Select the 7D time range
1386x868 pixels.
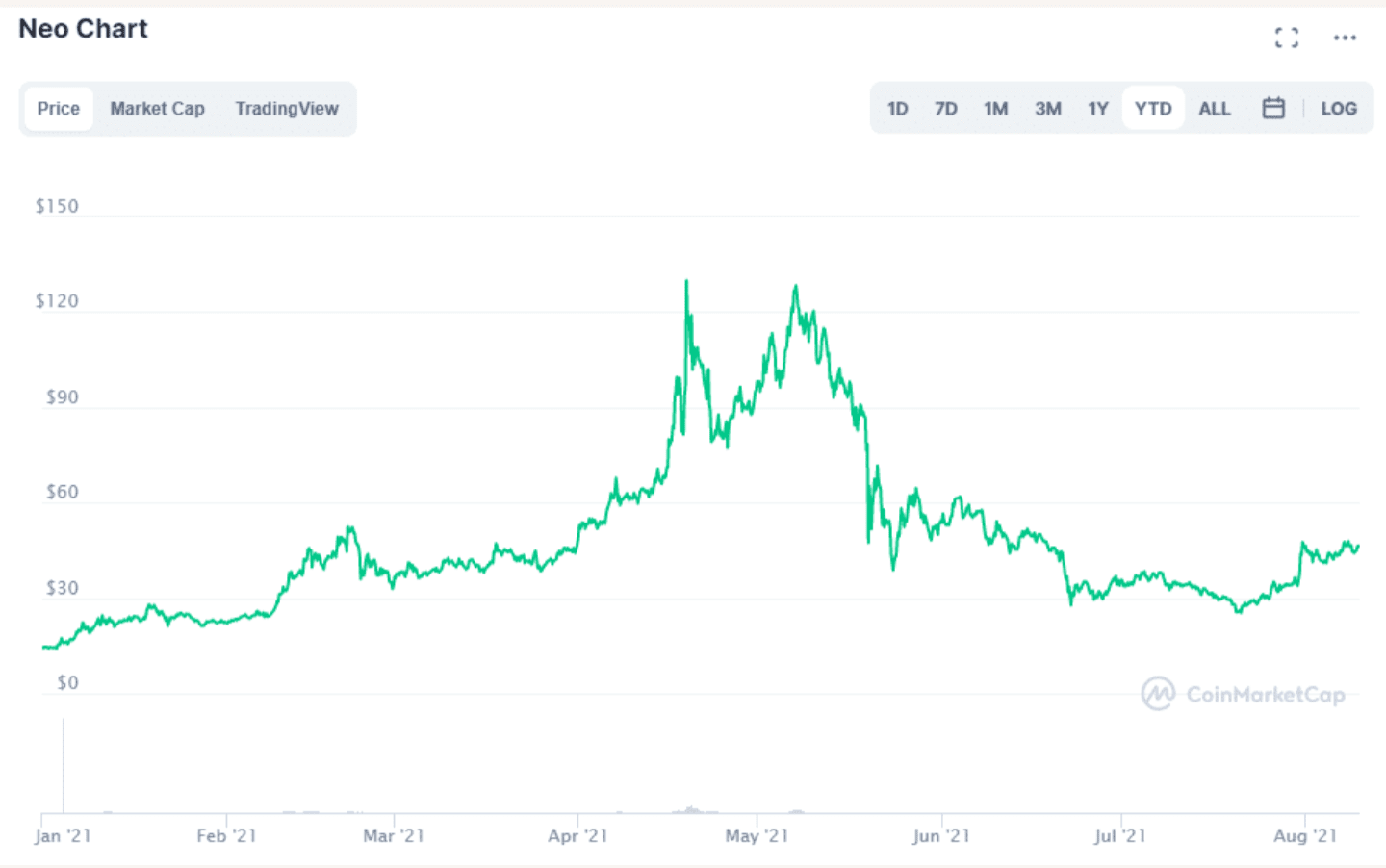click(x=946, y=109)
